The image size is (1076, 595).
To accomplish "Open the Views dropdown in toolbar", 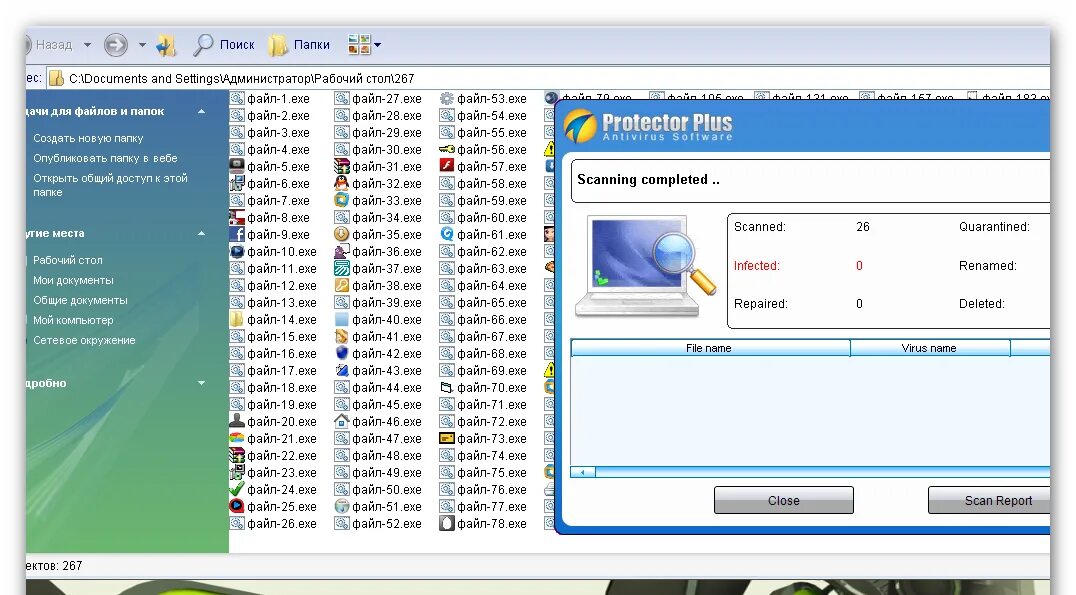I will coord(364,45).
